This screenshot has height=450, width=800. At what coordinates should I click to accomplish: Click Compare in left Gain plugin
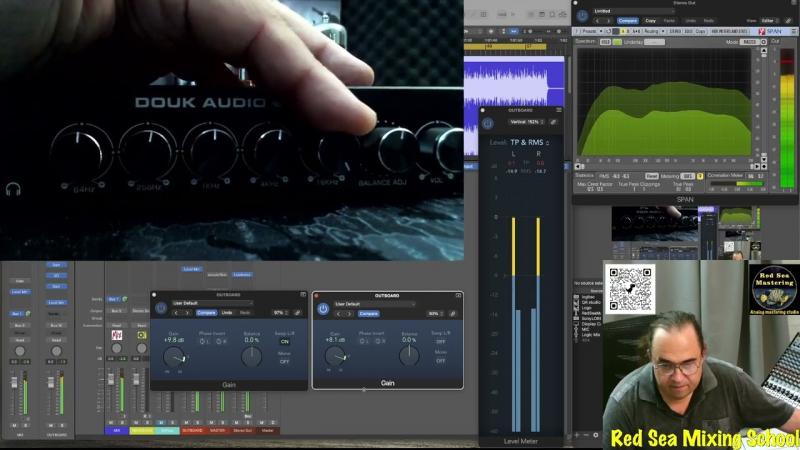tap(206, 313)
